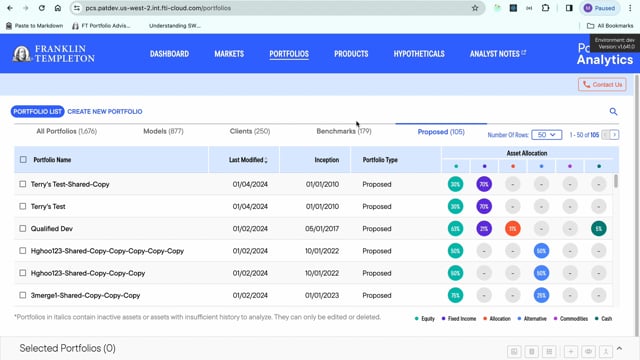
Task: Select the Proposed (105) tab
Action: 441,132
